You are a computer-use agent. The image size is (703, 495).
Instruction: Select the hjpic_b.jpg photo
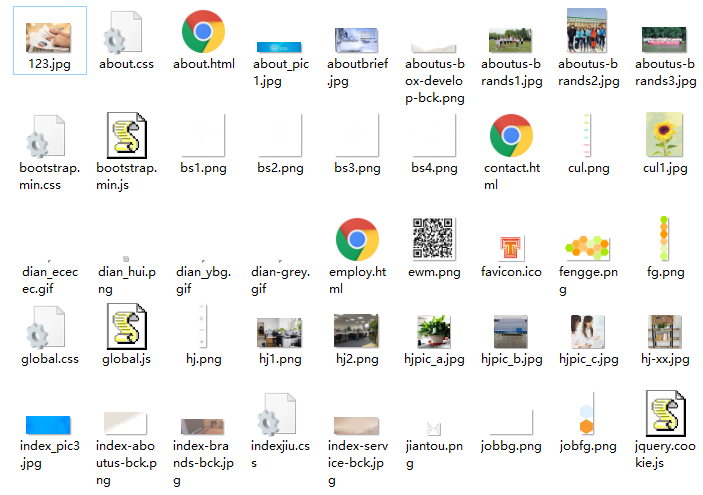(x=511, y=332)
